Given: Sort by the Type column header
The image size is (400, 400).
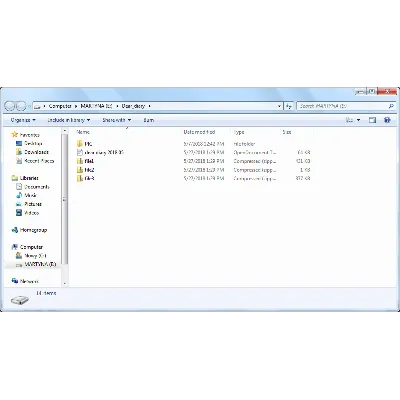Looking at the screenshot, I should click(x=239, y=132).
